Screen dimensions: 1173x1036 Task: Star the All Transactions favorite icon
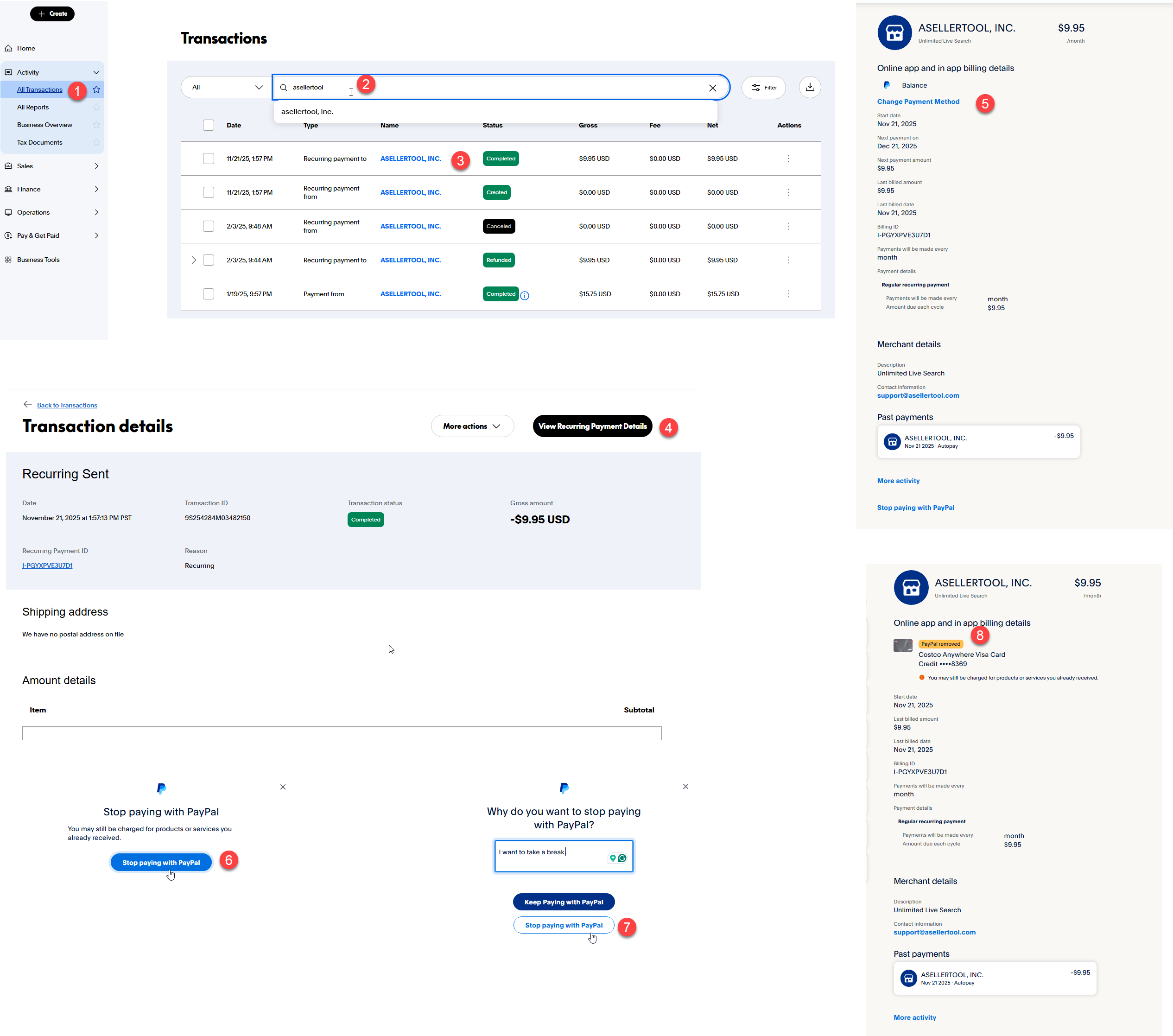click(96, 89)
